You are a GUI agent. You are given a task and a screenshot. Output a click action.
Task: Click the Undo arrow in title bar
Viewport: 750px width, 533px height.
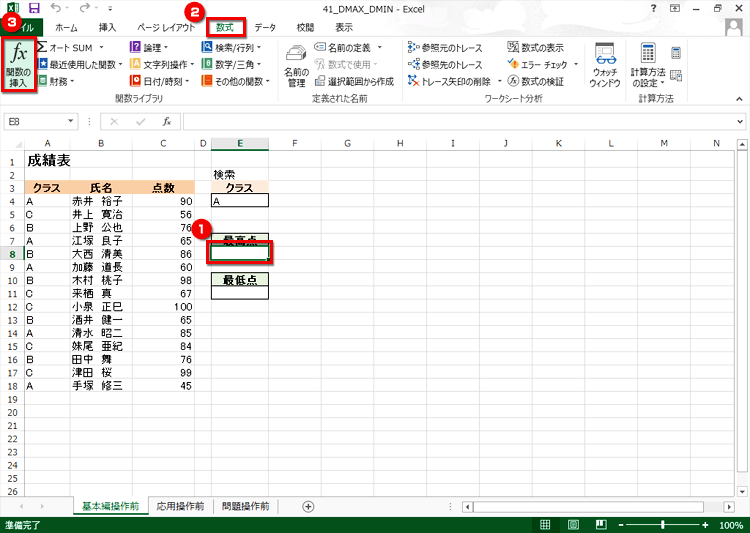[x=55, y=8]
